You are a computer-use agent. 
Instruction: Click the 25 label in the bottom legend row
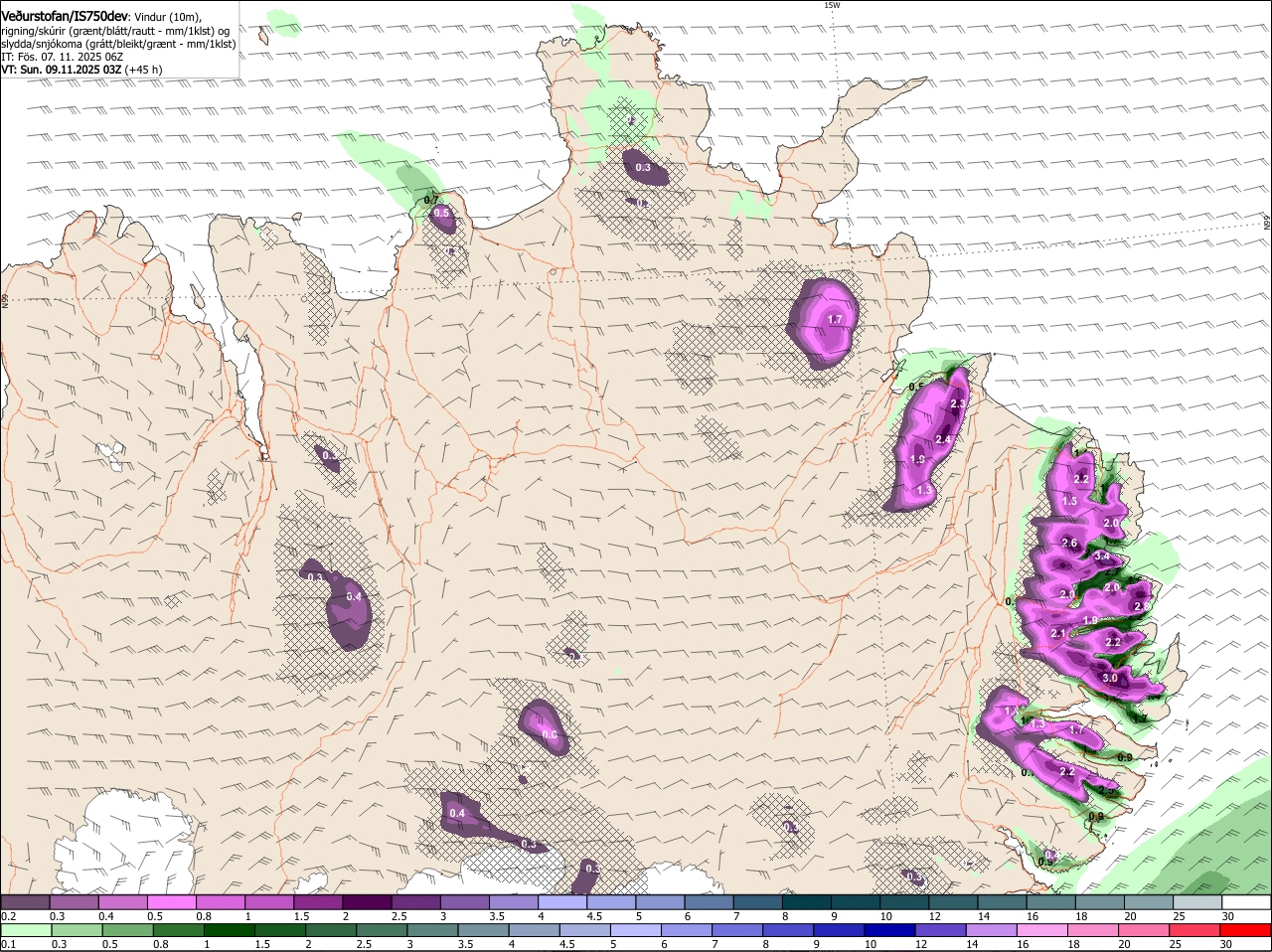(1175, 944)
